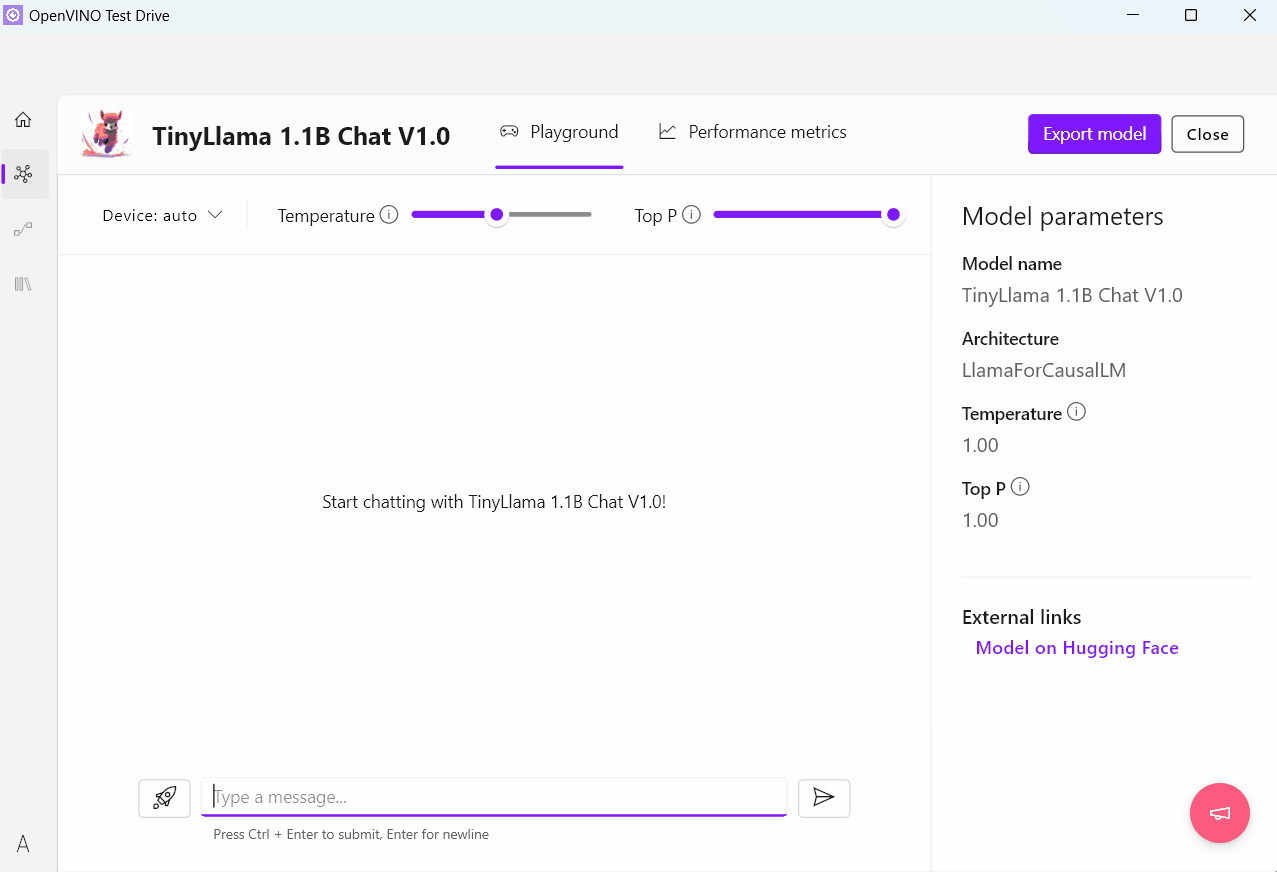Click the Top P info icon near the slider
Image resolution: width=1277 pixels, height=872 pixels.
click(691, 214)
